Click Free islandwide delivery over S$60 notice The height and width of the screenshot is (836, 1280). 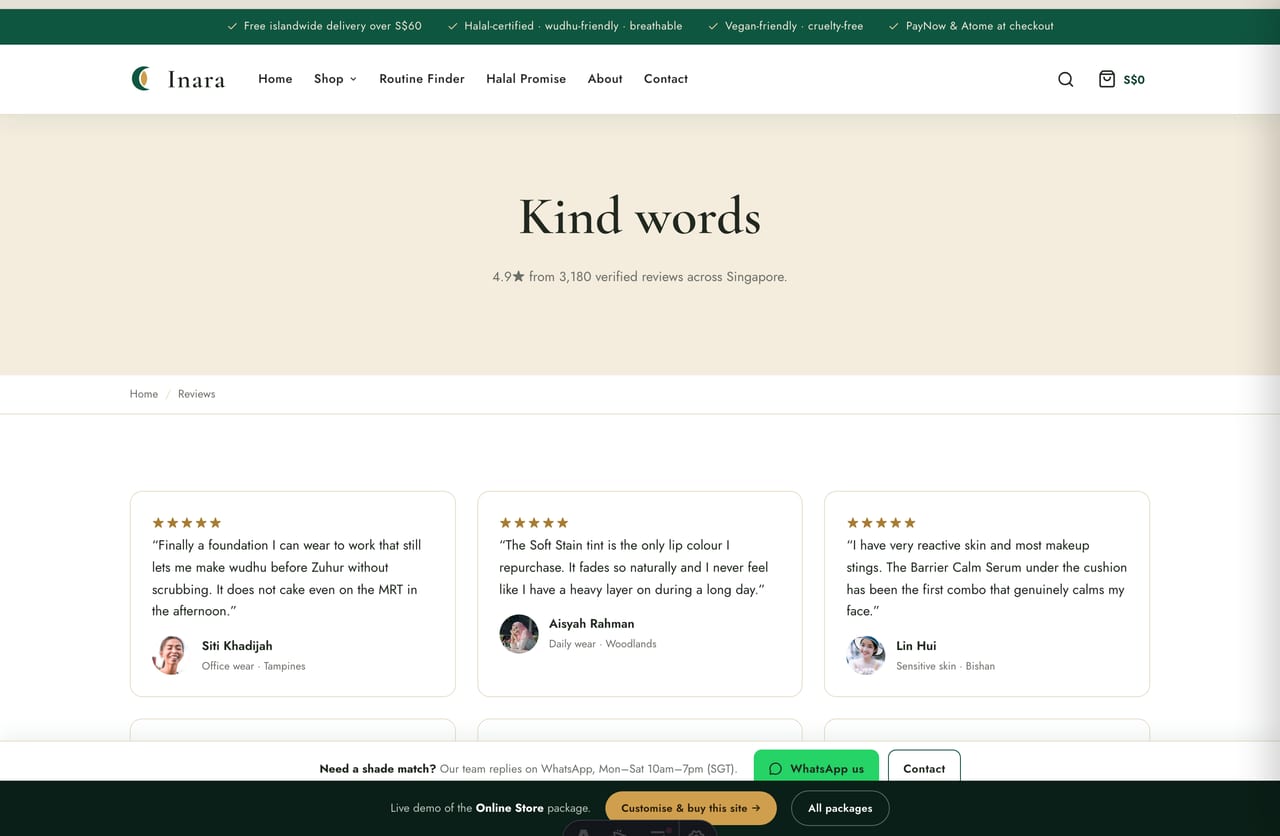(325, 26)
